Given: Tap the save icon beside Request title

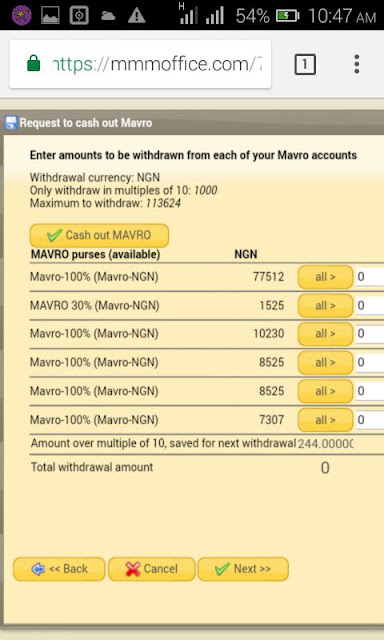Looking at the screenshot, I should [x=11, y=123].
